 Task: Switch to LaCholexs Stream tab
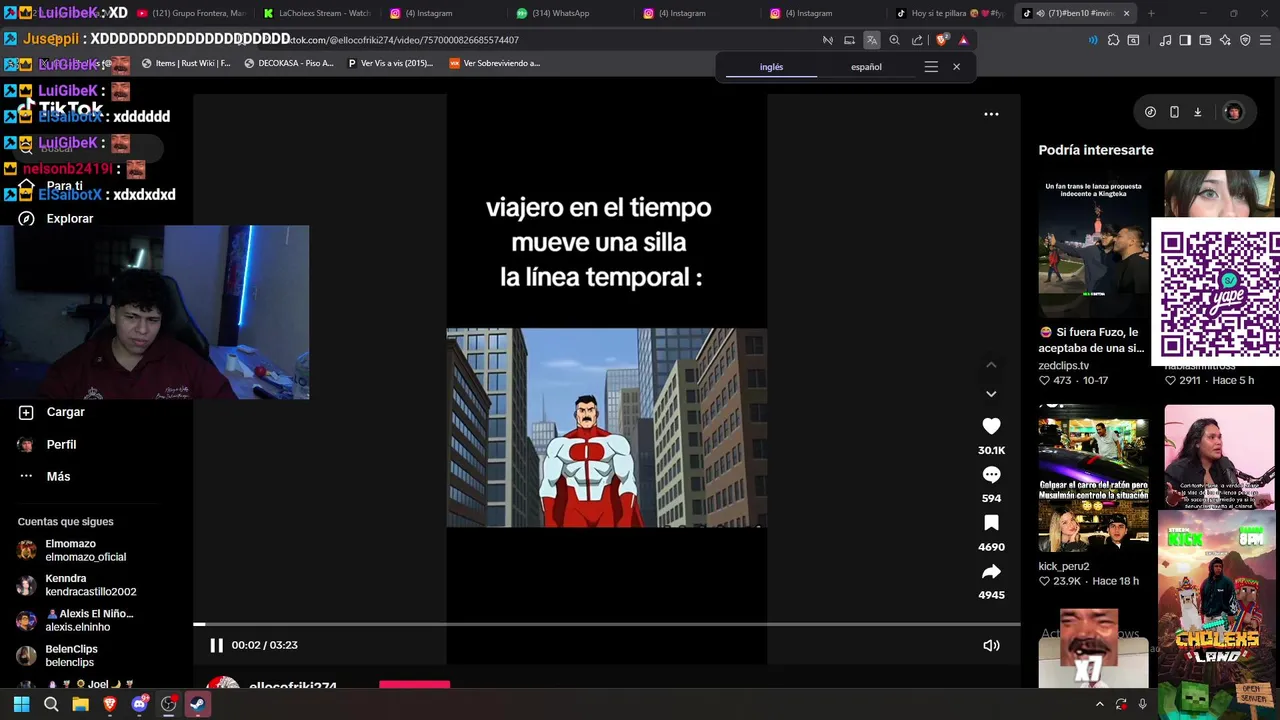click(316, 13)
